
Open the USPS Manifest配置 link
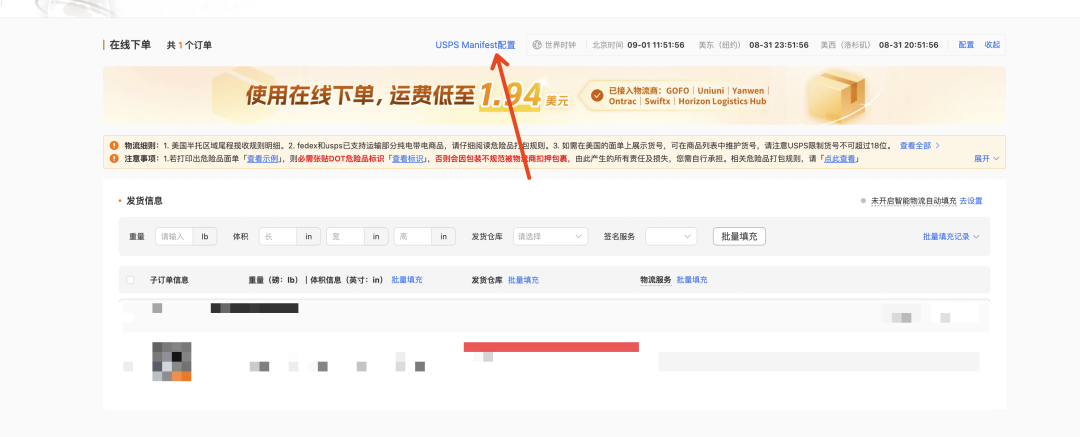(x=475, y=45)
